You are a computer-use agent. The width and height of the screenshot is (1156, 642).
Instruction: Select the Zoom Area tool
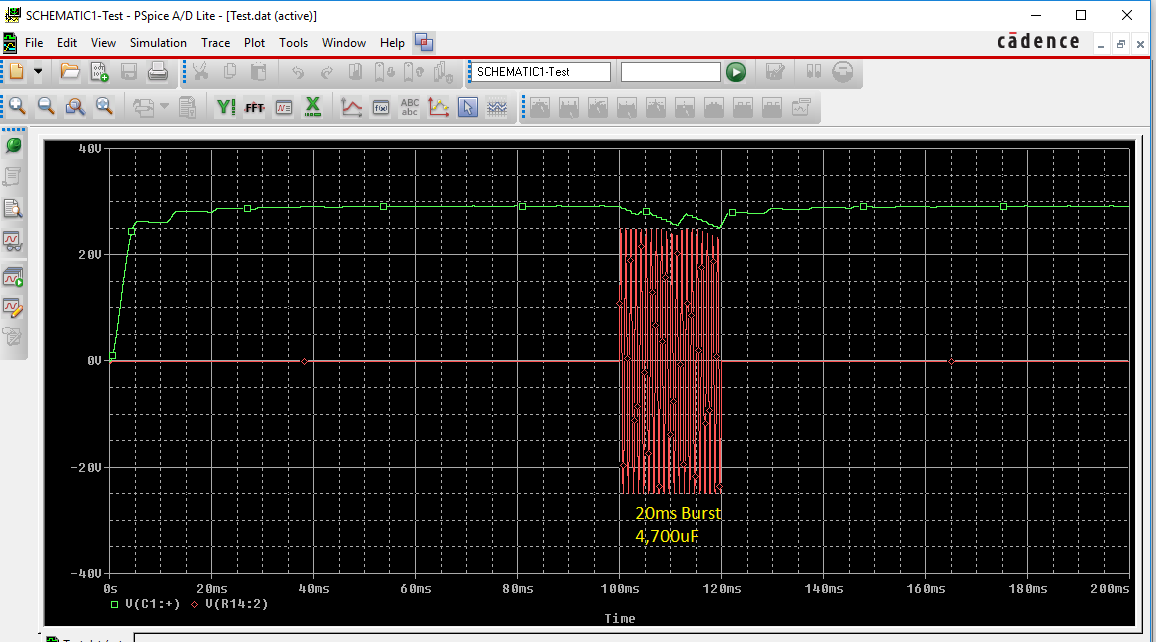point(74,107)
